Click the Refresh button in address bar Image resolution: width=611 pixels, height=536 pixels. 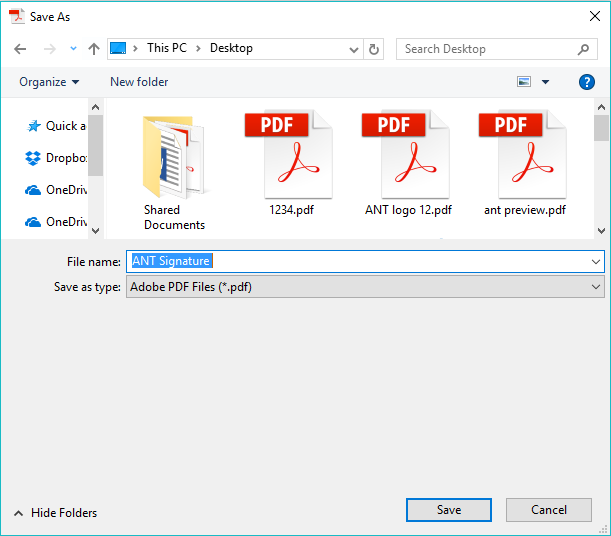[x=374, y=48]
